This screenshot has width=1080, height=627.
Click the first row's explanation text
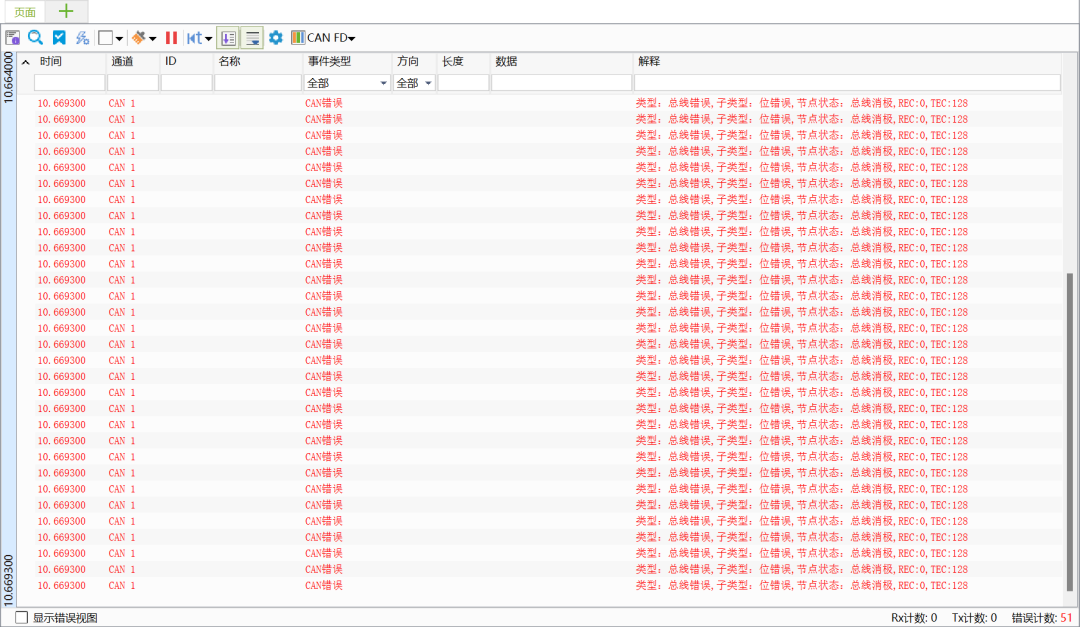point(802,103)
